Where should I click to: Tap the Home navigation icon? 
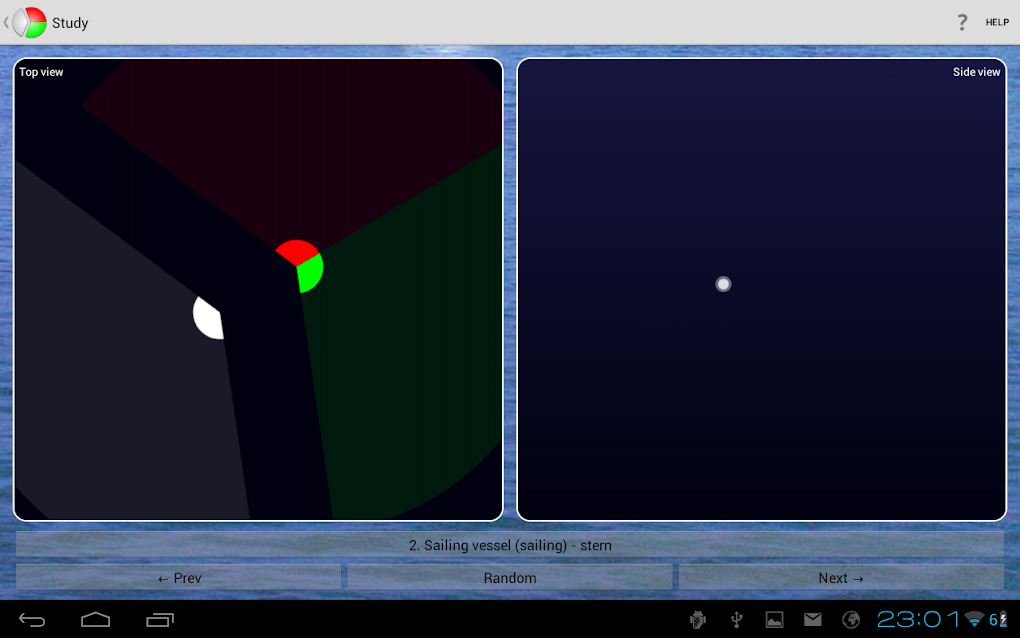tap(95, 619)
